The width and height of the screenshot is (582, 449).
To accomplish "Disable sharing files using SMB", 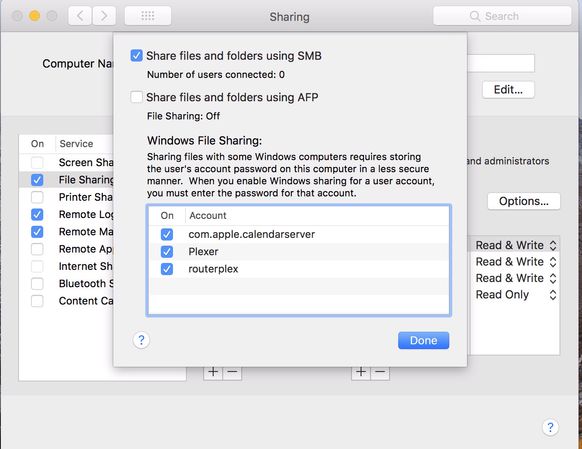I will pos(137,56).
